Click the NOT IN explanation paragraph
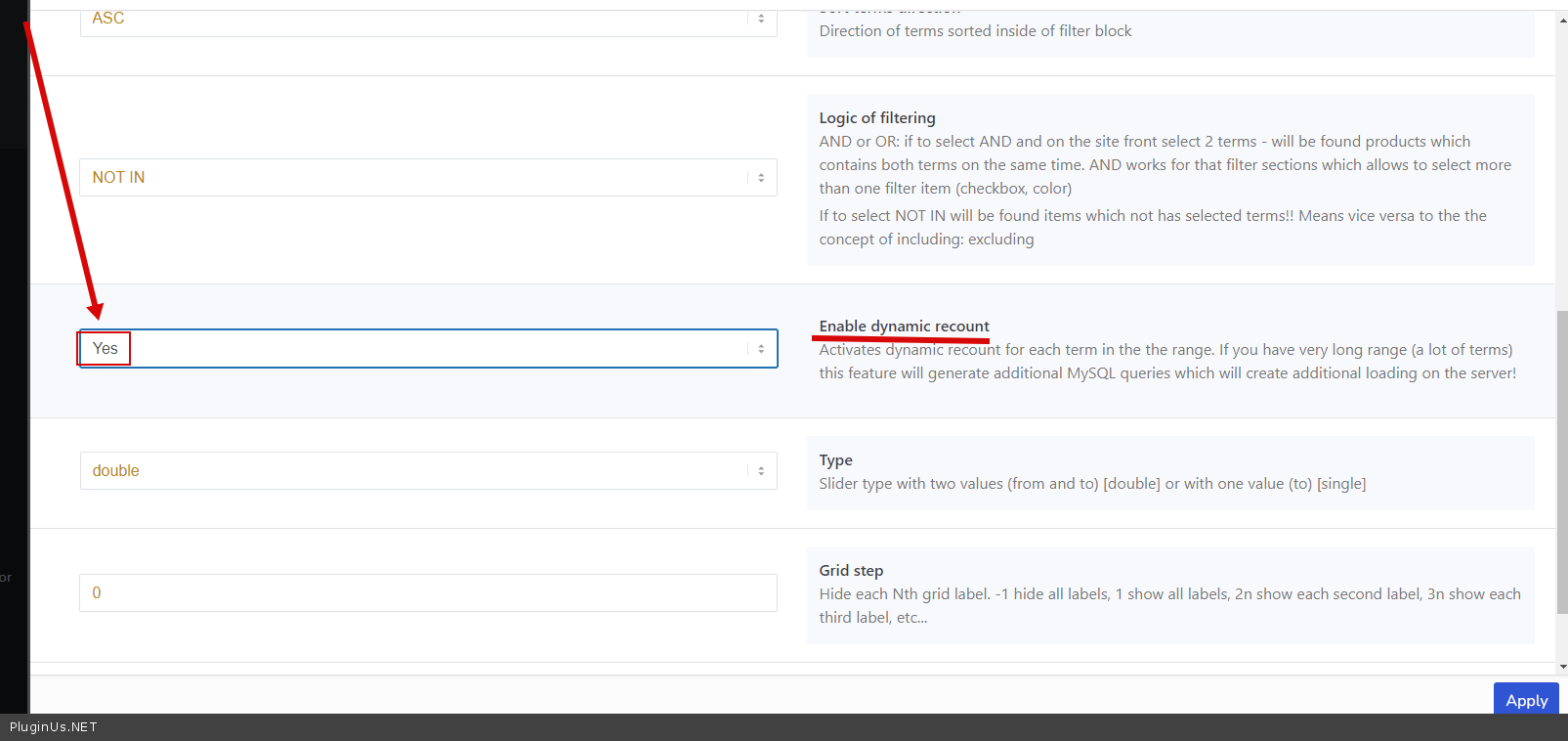Viewport: 1568px width, 741px height. coord(1152,228)
